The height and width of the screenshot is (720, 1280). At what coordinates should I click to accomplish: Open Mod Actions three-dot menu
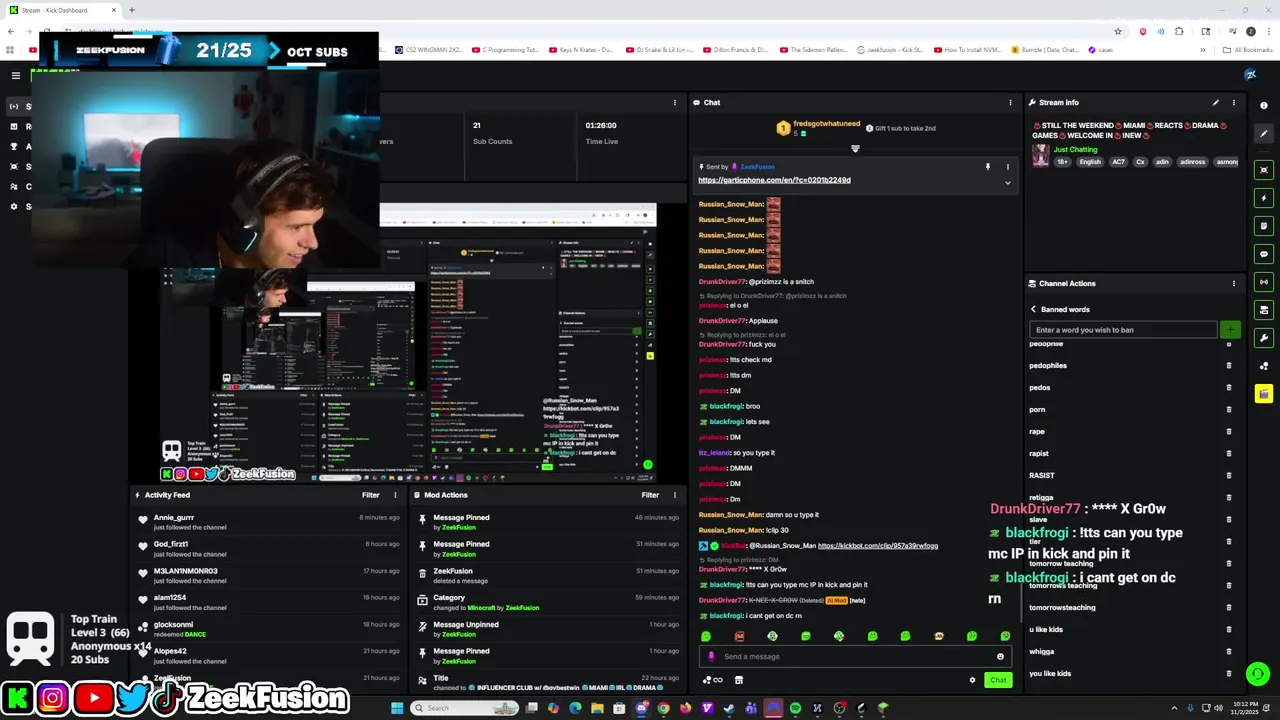tap(675, 495)
